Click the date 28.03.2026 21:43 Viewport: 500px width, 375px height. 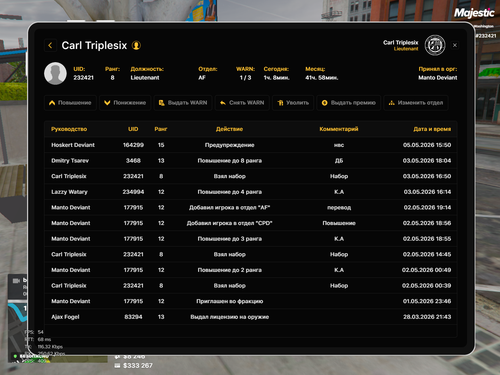427,317
